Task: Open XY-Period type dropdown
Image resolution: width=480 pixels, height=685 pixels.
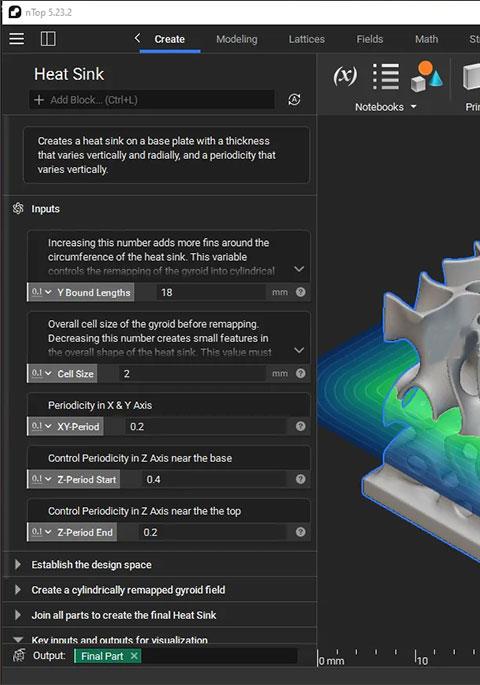Action: point(42,427)
